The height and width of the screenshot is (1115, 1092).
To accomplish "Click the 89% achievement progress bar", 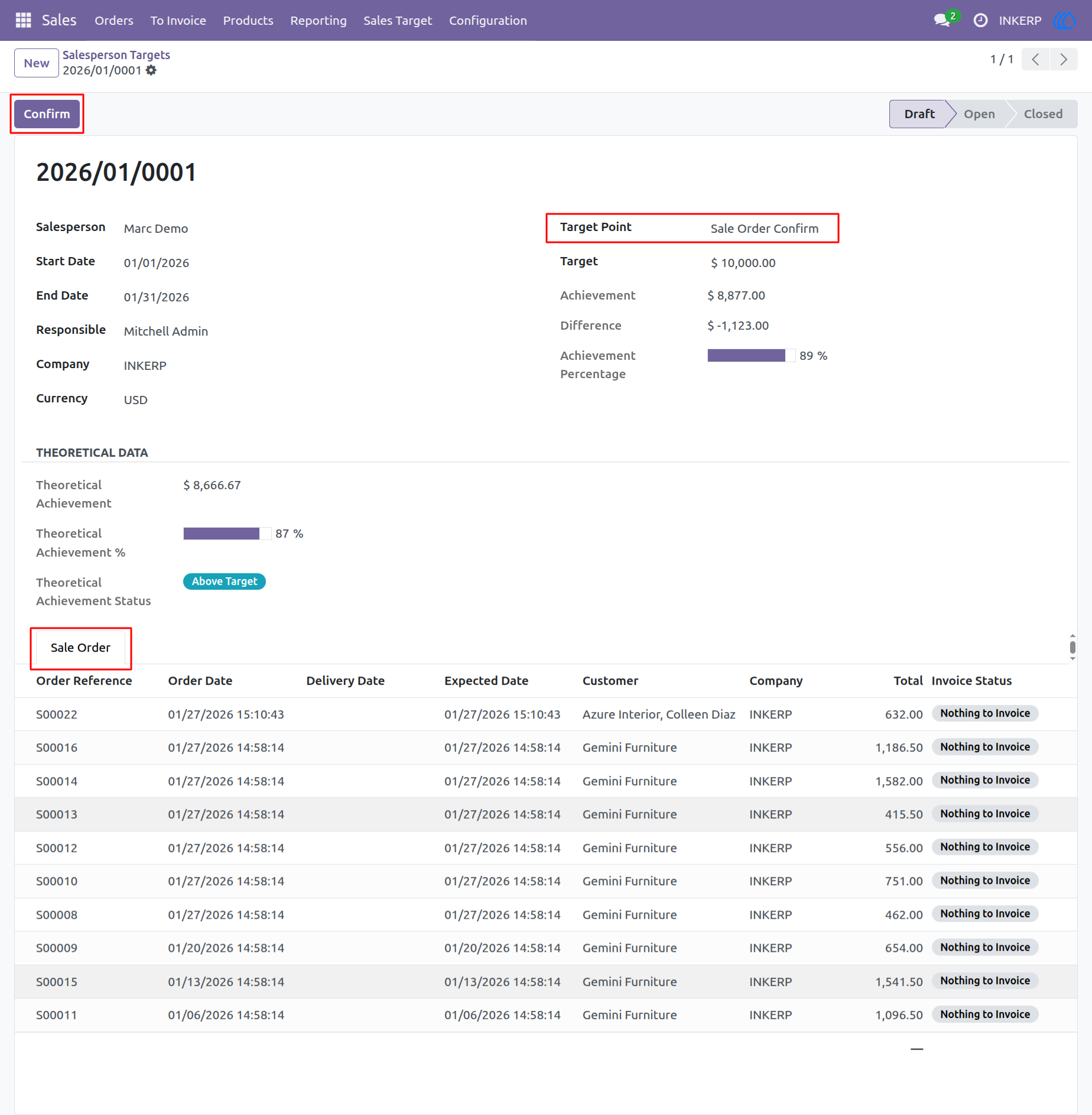I will [x=751, y=355].
